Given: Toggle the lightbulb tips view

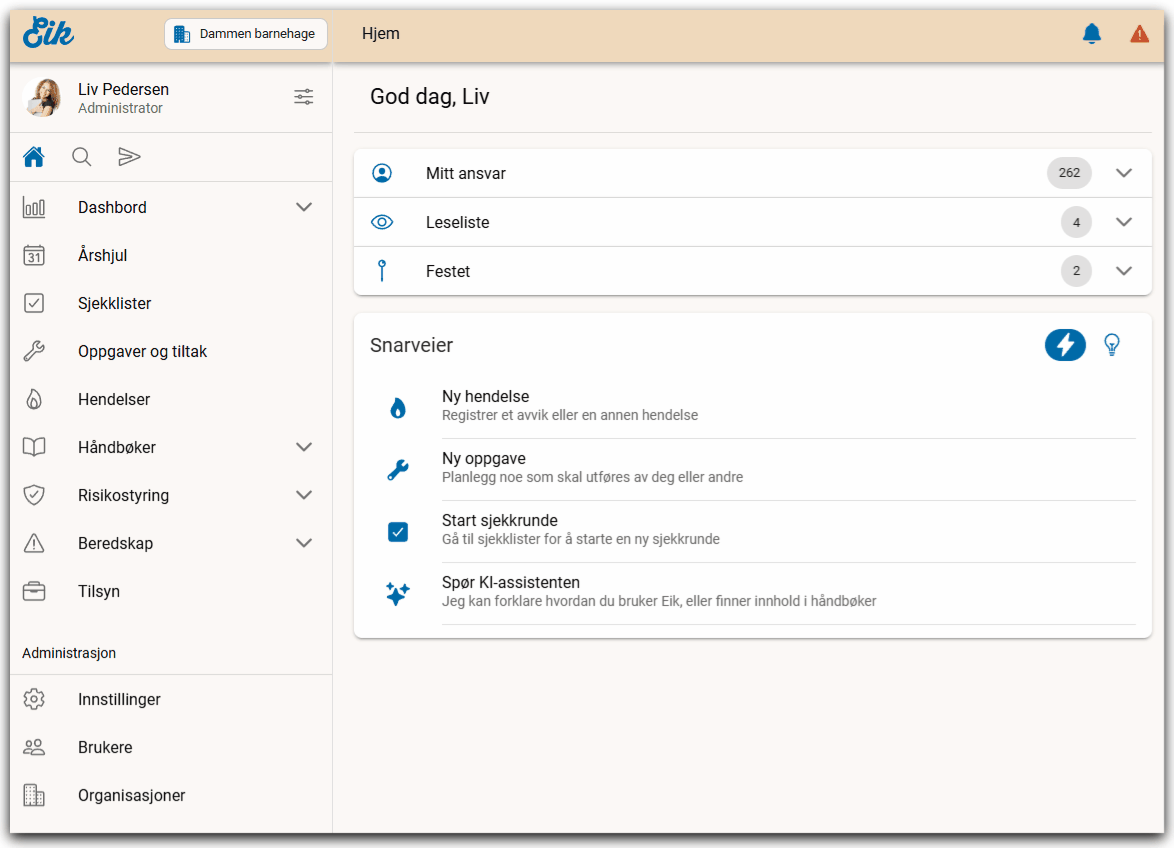Looking at the screenshot, I should [1111, 345].
